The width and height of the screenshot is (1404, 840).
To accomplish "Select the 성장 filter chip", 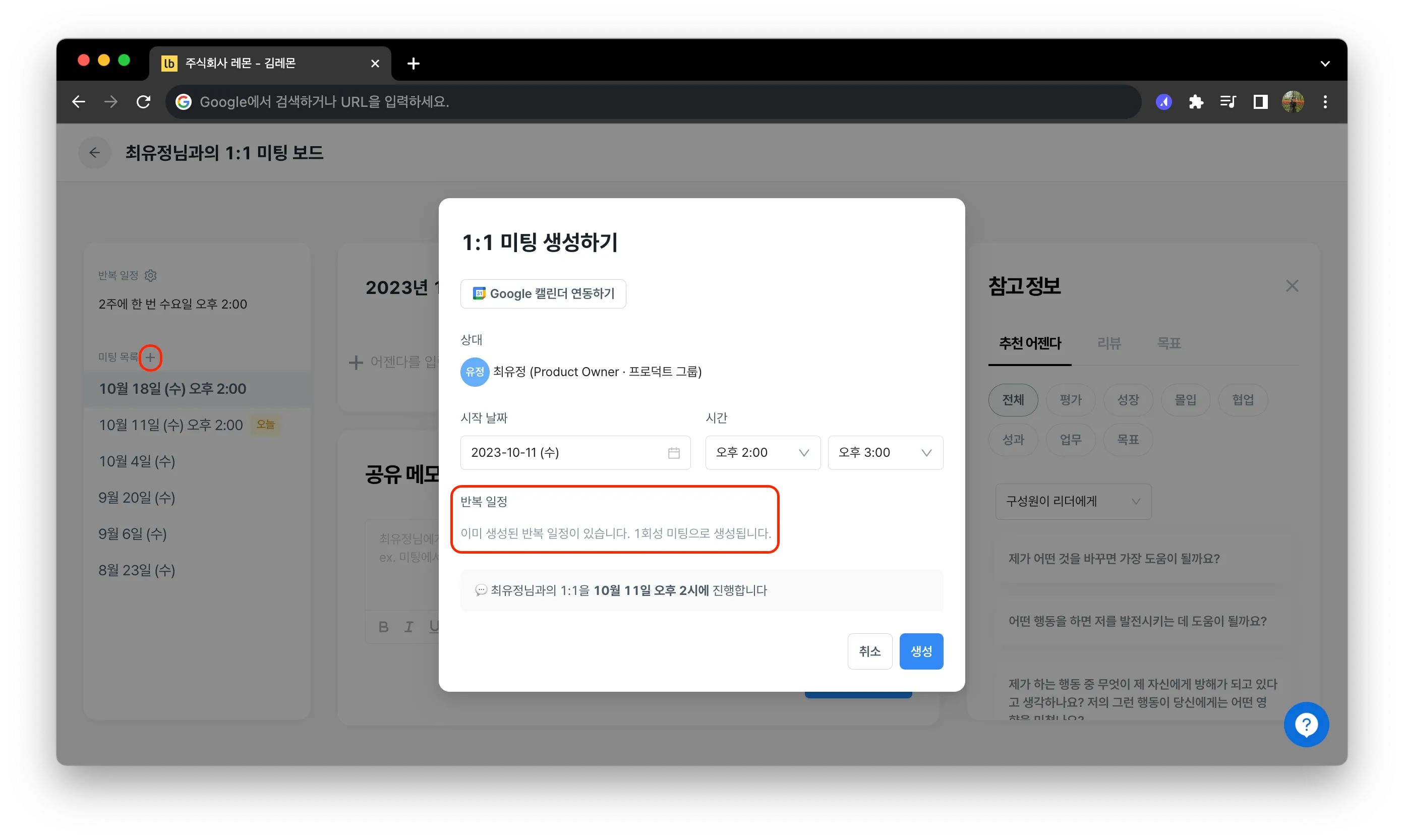I will coord(1128,400).
